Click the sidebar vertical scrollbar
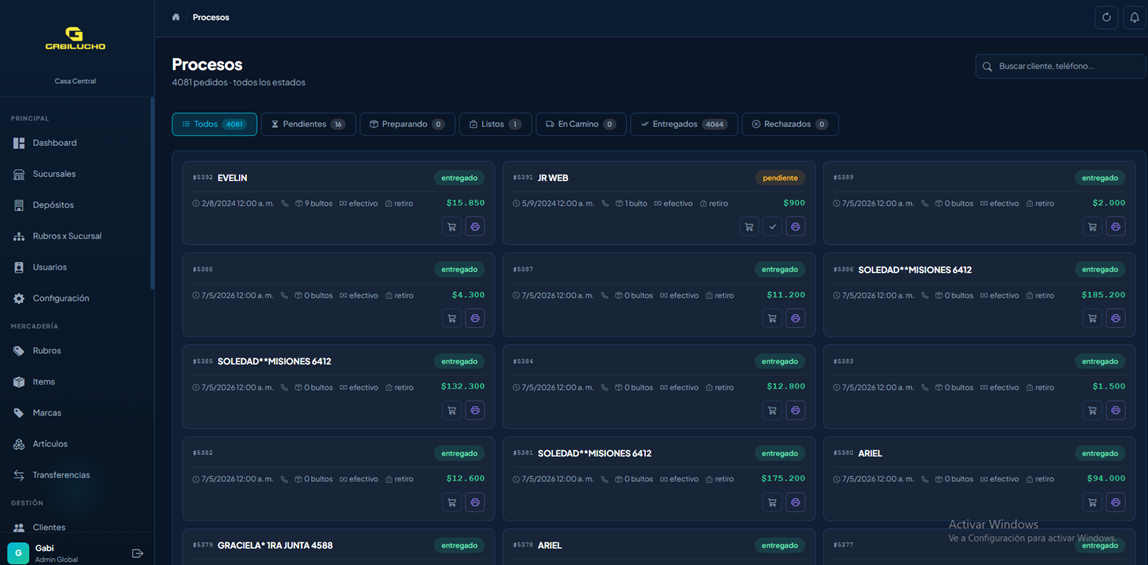Screen dimensions: 1148x565 pyautogui.click(x=152, y=192)
